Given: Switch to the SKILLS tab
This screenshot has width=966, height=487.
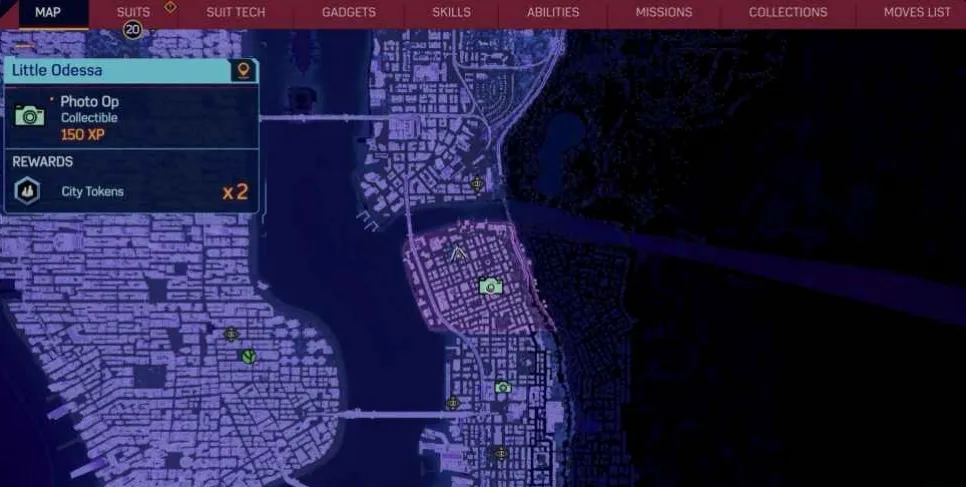Looking at the screenshot, I should coord(452,12).
